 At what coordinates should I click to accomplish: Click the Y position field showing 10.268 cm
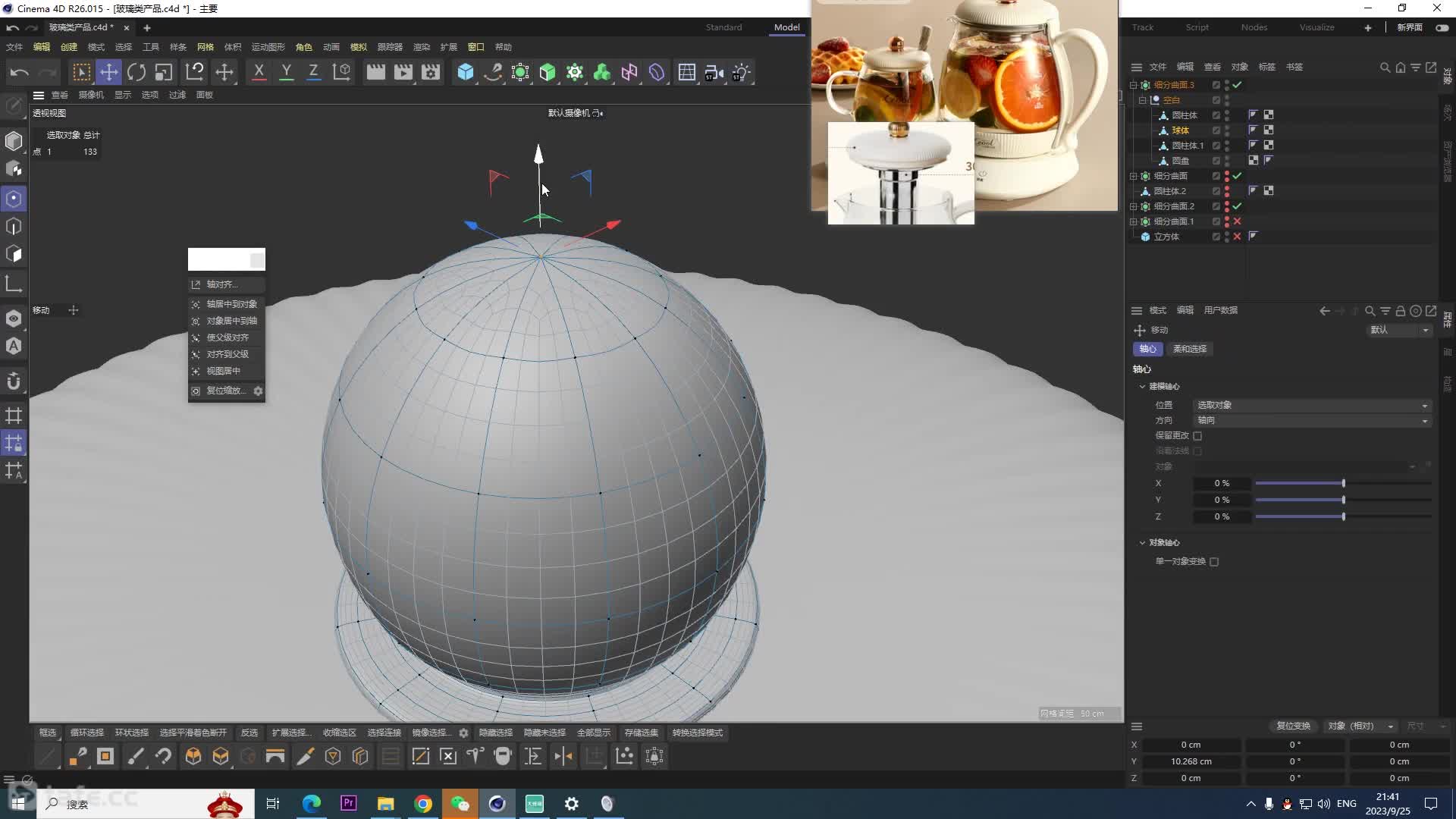1191,761
